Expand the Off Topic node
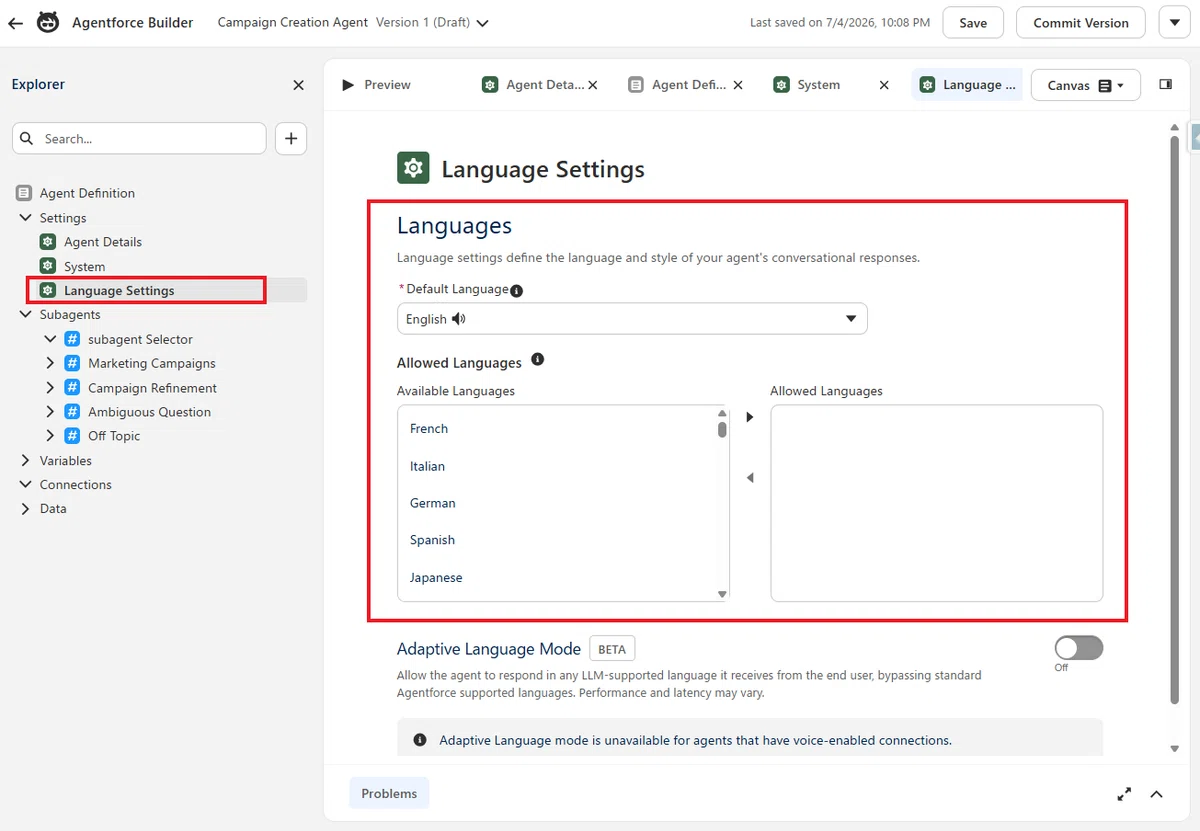Viewport: 1200px width, 831px height. click(50, 436)
